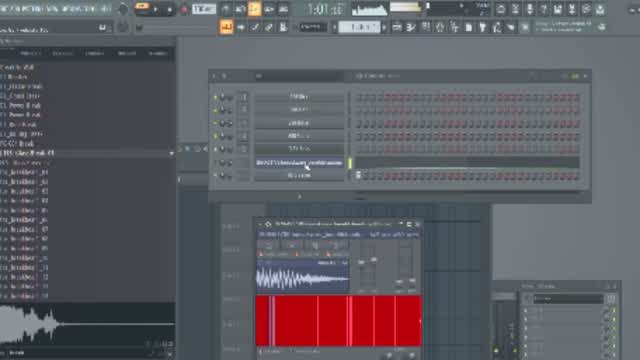Click the lit select LED of the highlighted channel
Viewport: 640px width, 360px height.
tap(350, 163)
